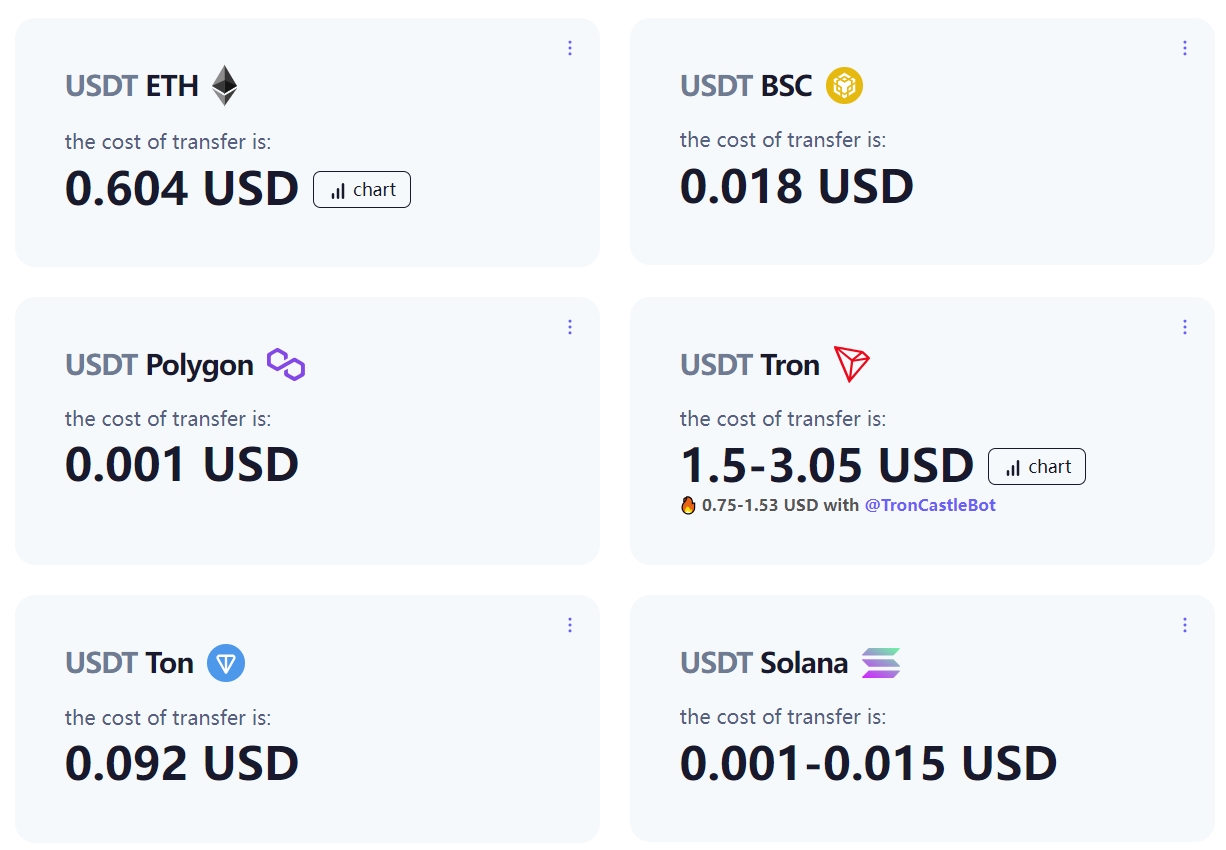Click the Solana gradient logo icon
This screenshot has width=1226, height=850.
click(x=881, y=663)
